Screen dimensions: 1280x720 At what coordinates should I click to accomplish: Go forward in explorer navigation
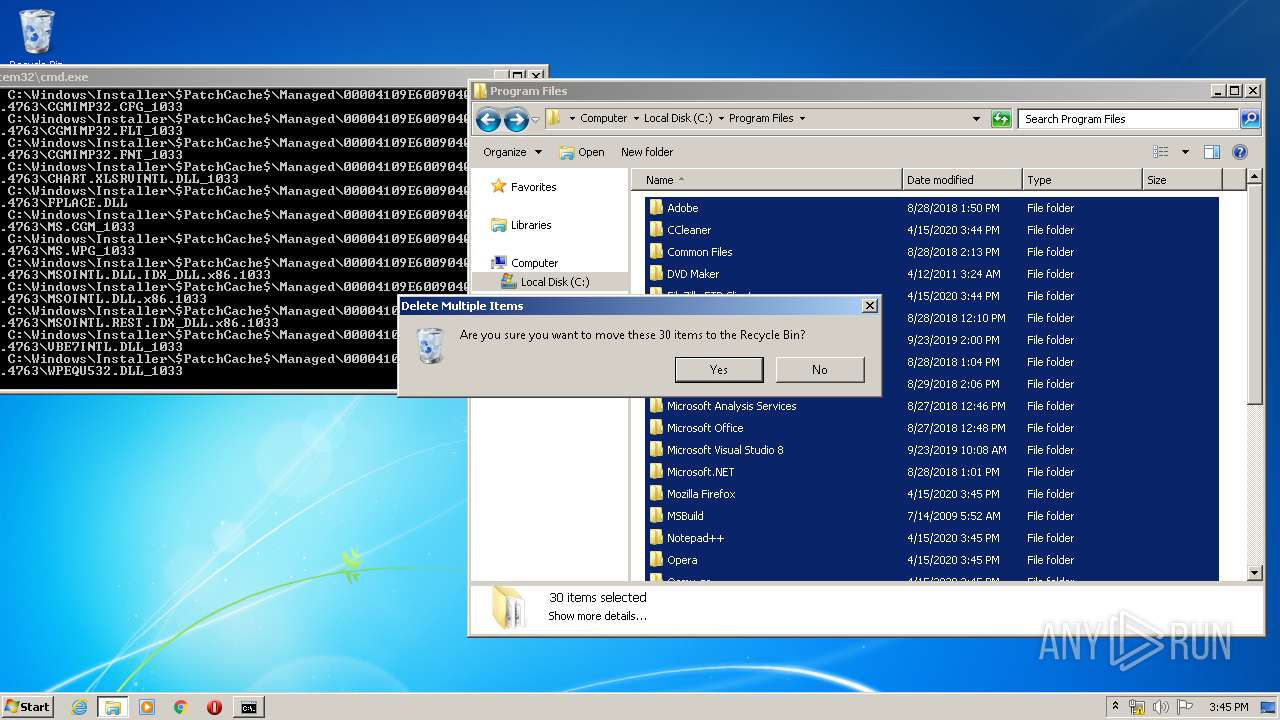coord(516,120)
